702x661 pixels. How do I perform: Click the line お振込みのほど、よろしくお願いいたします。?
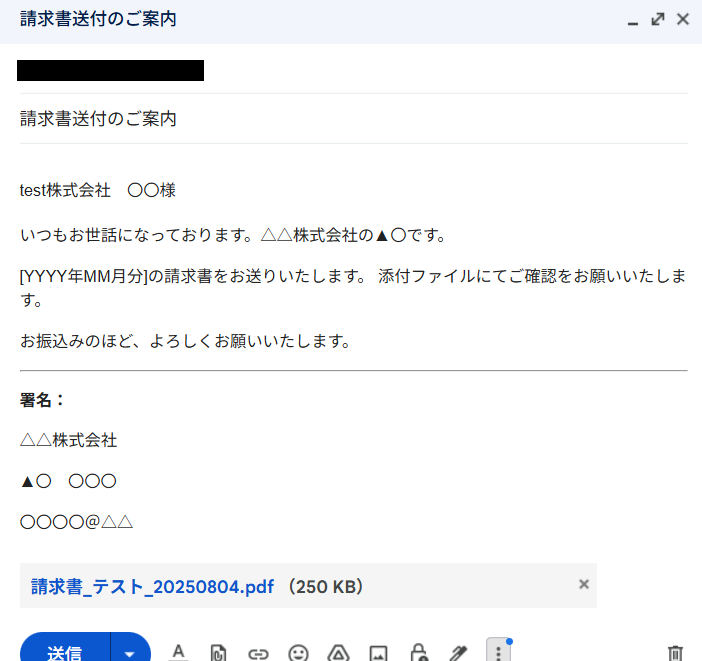[x=185, y=341]
